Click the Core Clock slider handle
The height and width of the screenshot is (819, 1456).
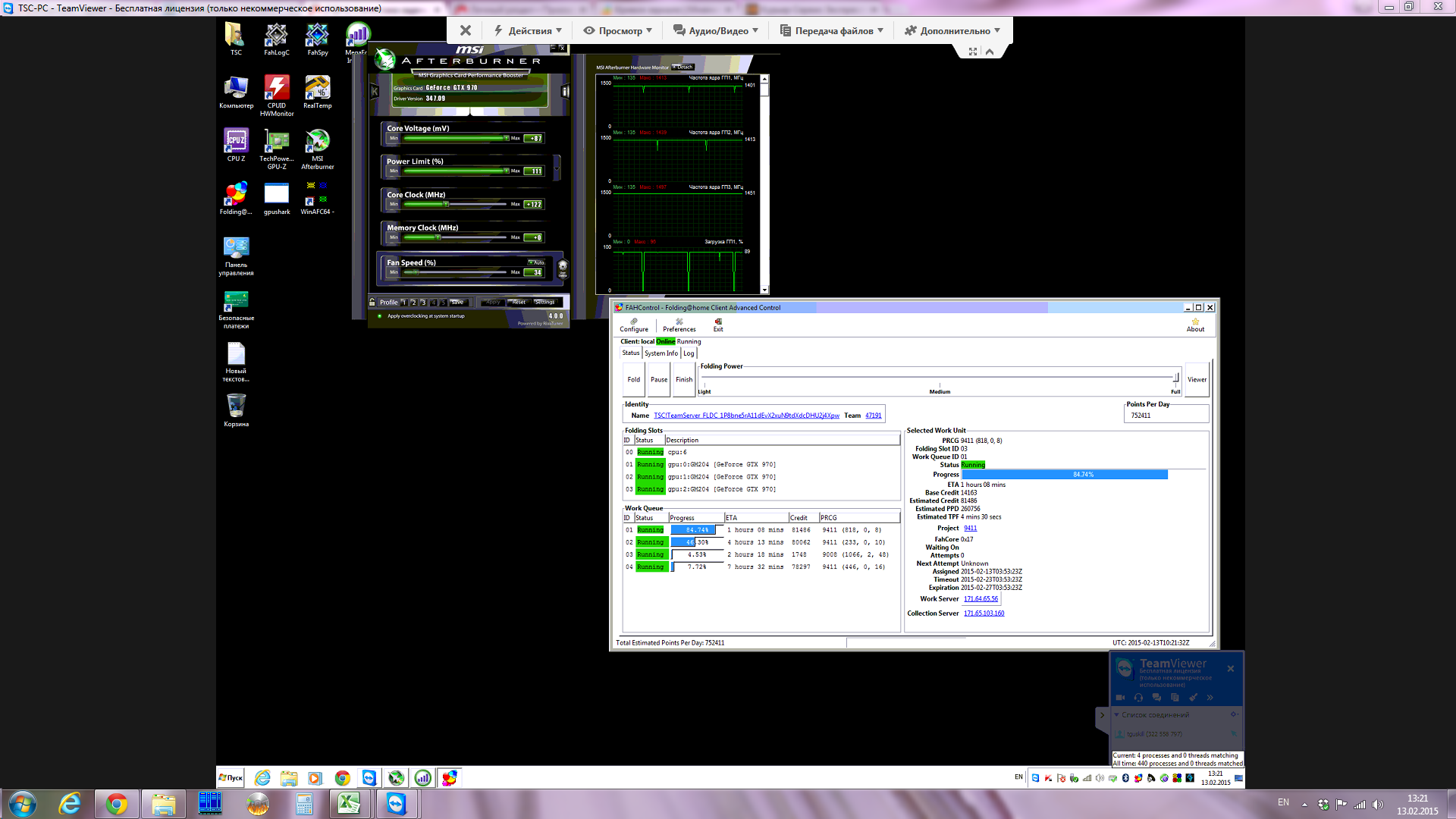(x=446, y=204)
